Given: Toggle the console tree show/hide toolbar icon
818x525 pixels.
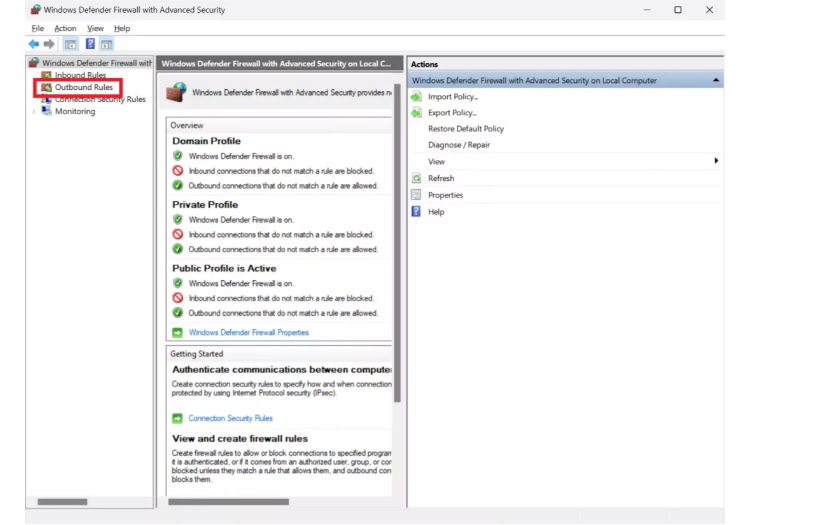Looking at the screenshot, I should coord(70,44).
